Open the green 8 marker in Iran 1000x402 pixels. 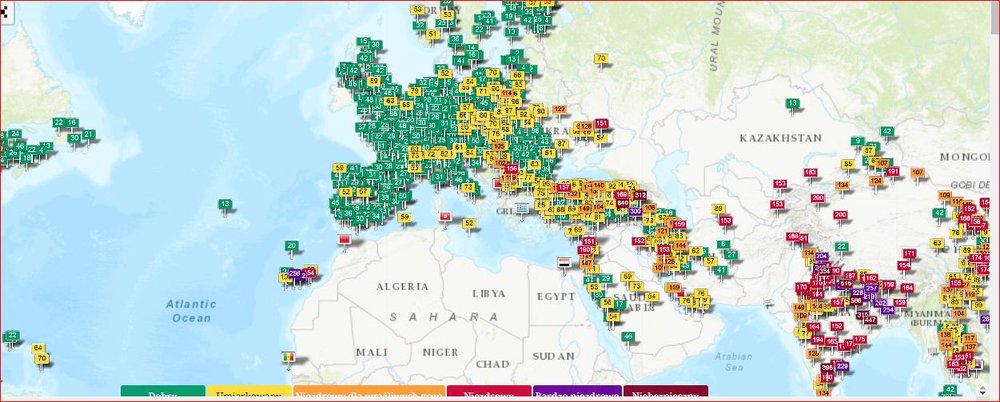click(723, 244)
